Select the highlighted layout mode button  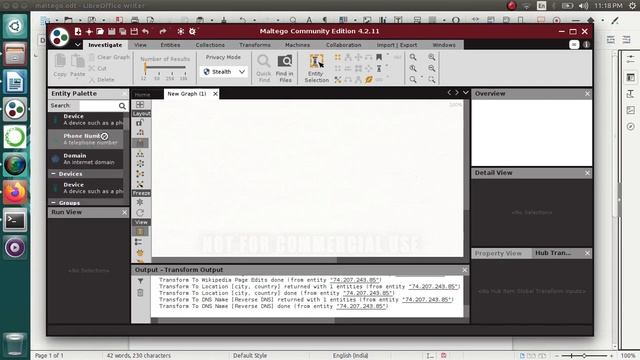coord(140,143)
